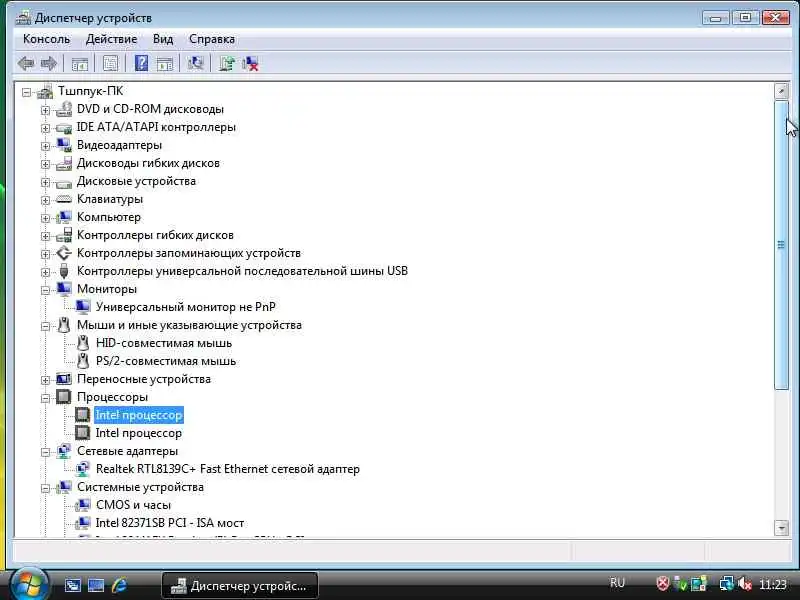Select the Клавиатуры category label

tap(110, 199)
